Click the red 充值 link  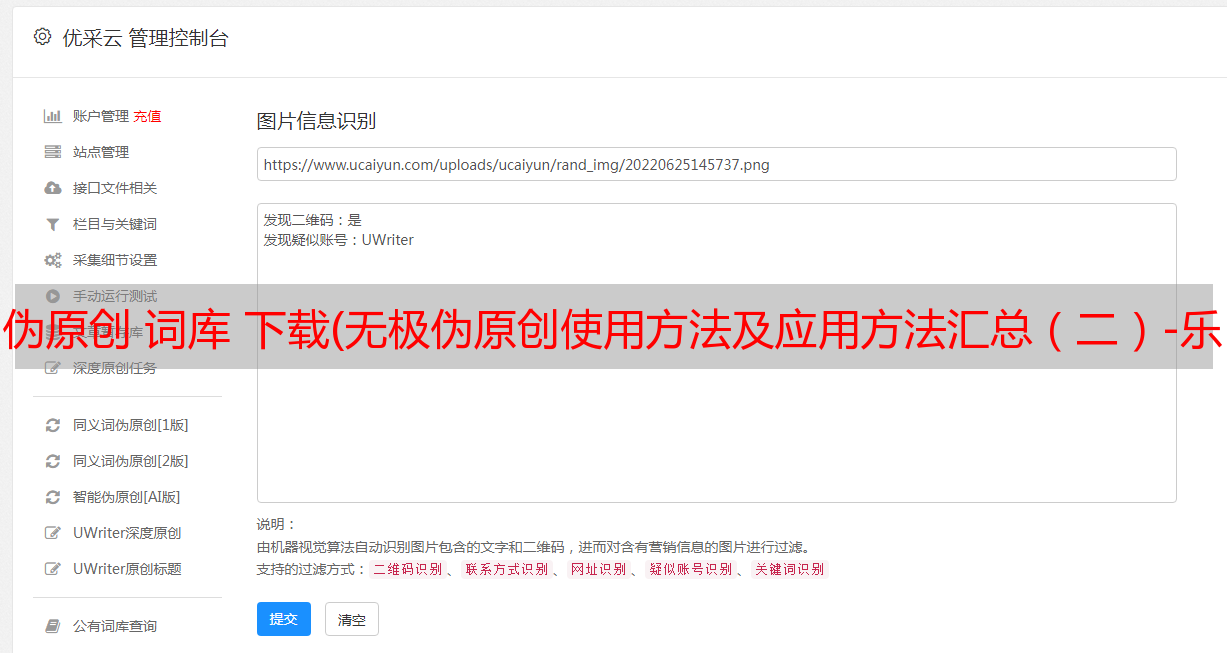tap(147, 116)
